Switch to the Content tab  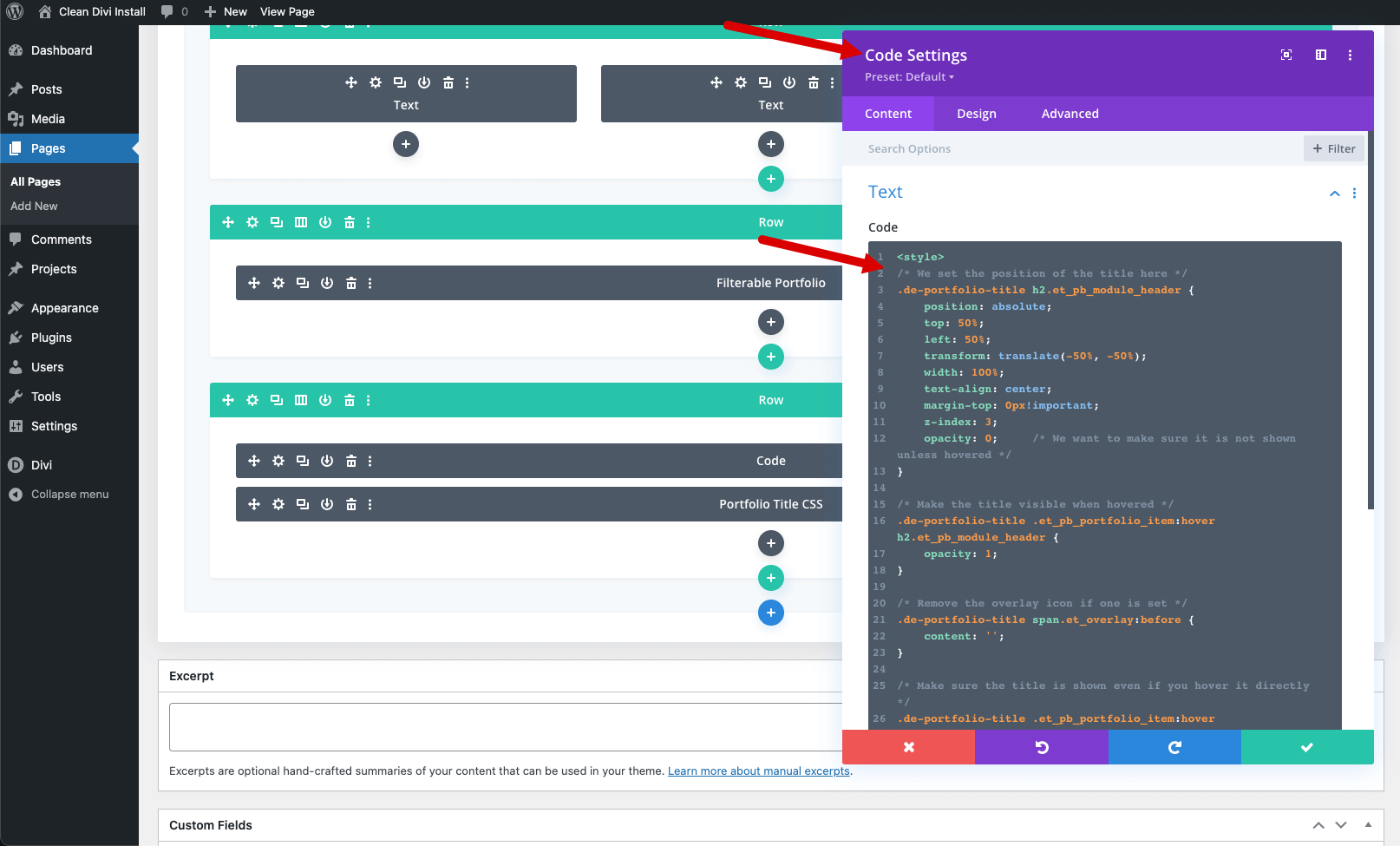point(888,114)
